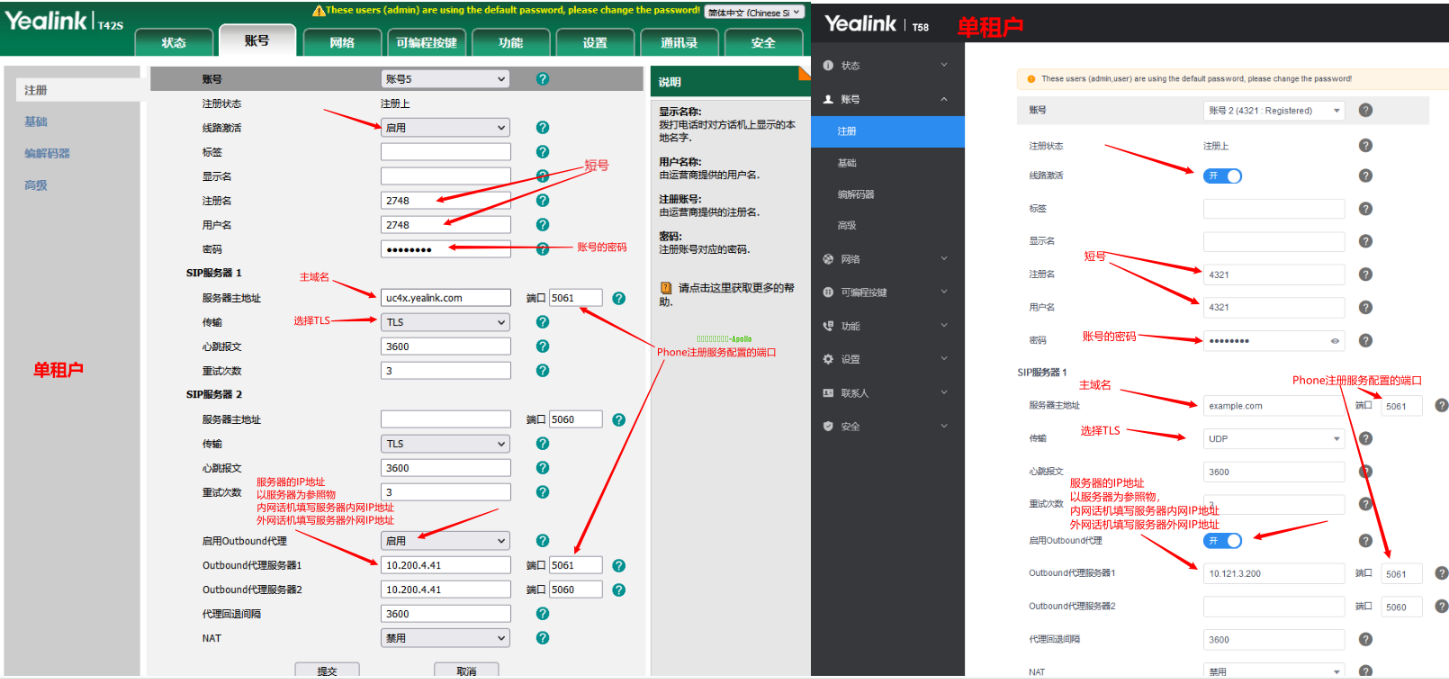Open the T42S 线路激活 启用 dropdown
This screenshot has height=679, width=1449.
click(x=445, y=128)
